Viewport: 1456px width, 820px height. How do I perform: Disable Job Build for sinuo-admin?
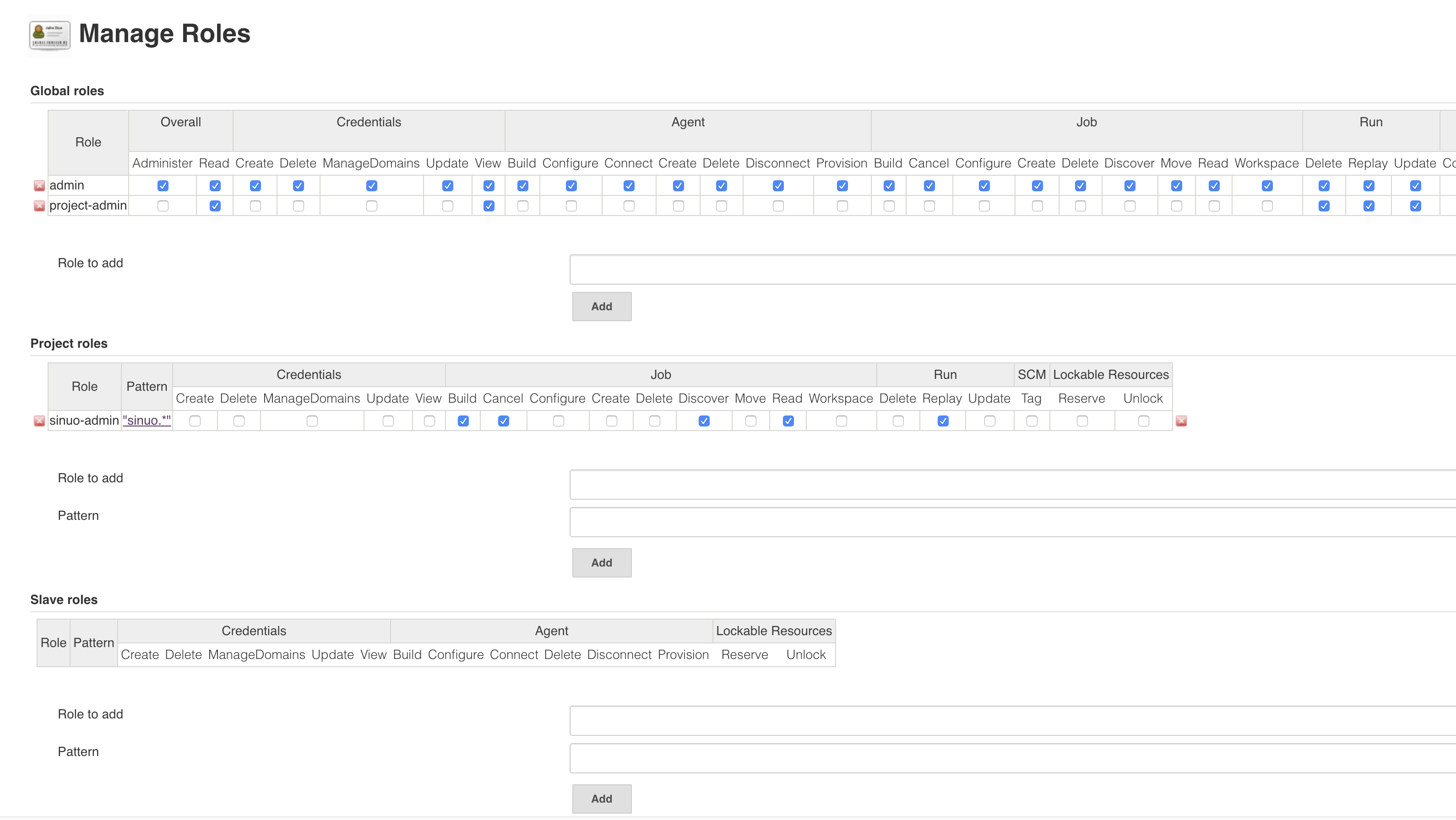(x=463, y=421)
